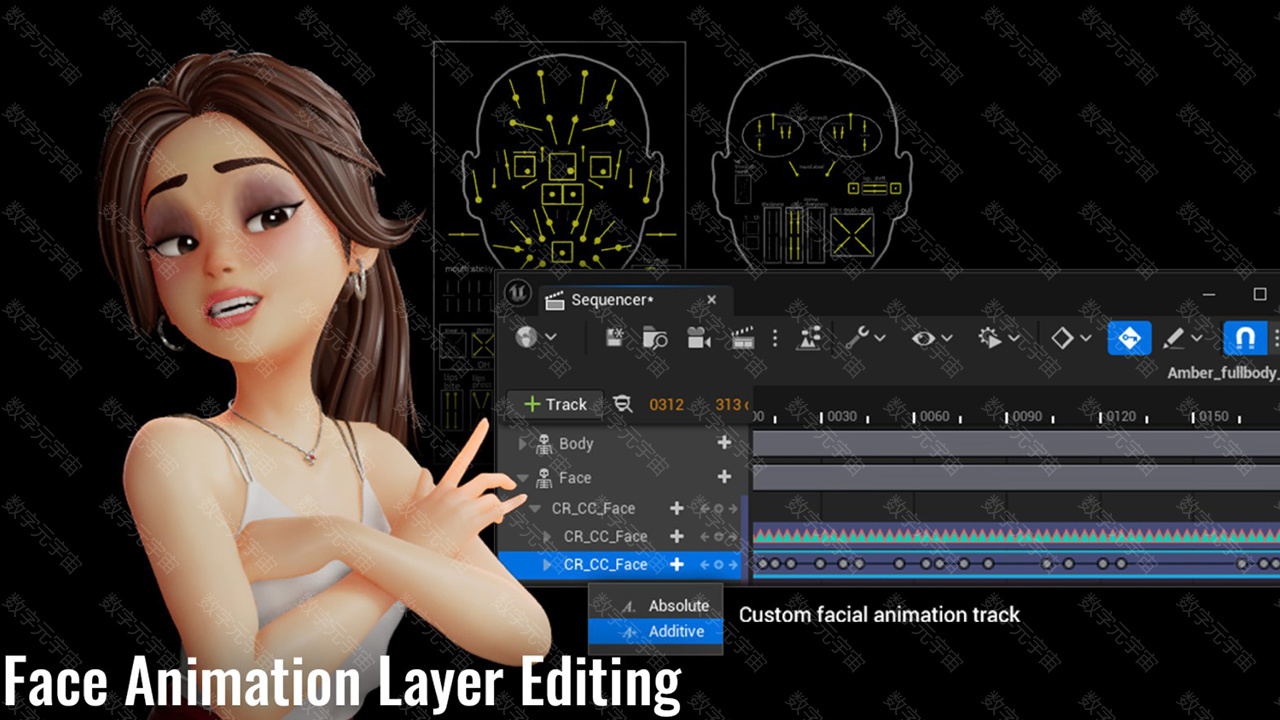Click the + Track button
The height and width of the screenshot is (720, 1280).
[x=555, y=404]
